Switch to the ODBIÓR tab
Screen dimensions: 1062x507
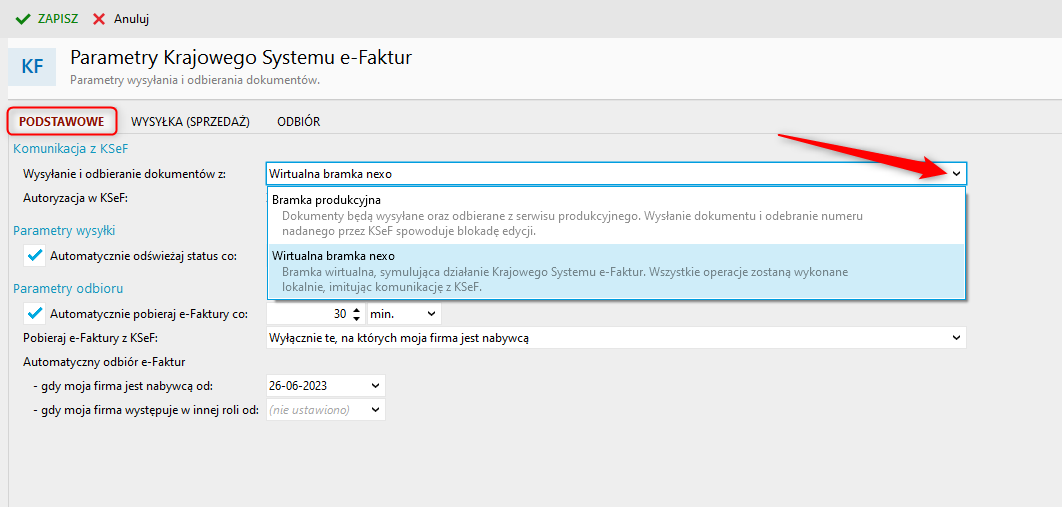[x=298, y=122]
